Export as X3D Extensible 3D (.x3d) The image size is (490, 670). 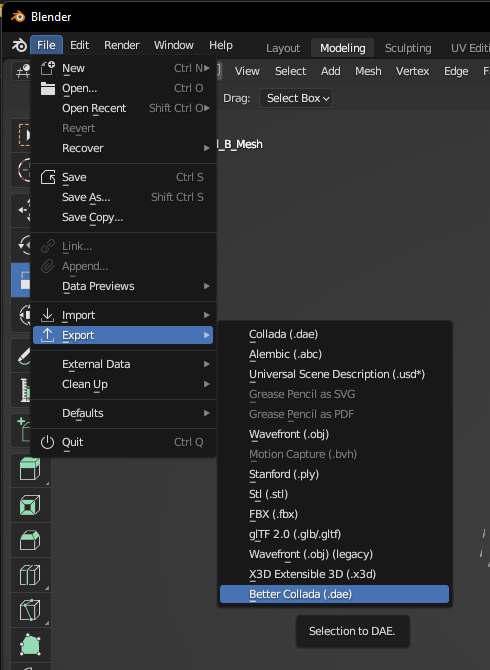(334, 574)
